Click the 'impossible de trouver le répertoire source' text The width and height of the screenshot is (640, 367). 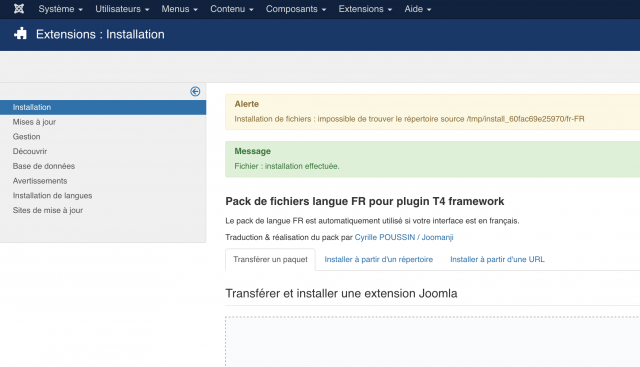click(x=391, y=119)
